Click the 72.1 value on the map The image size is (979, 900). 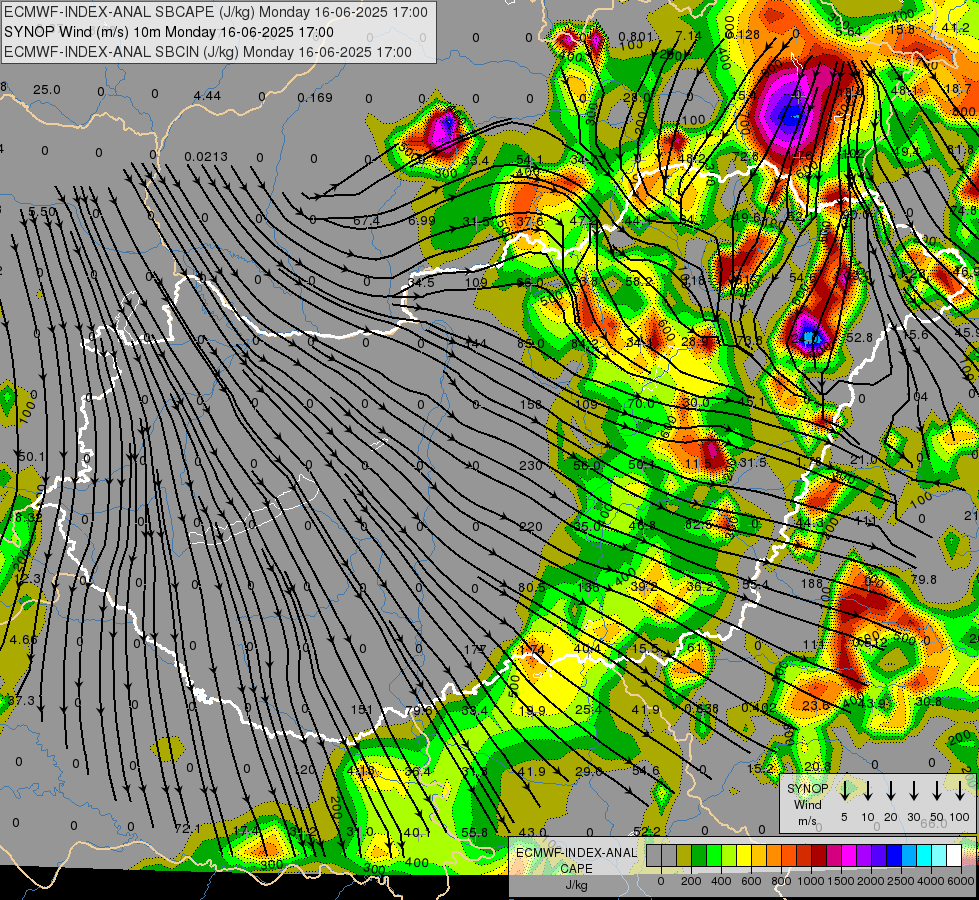[188, 829]
